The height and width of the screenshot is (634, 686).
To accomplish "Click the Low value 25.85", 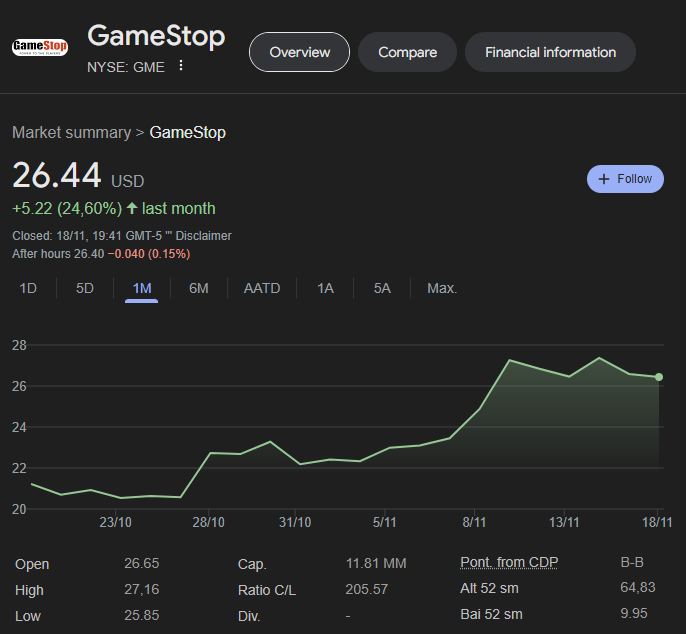I will coord(142,615).
